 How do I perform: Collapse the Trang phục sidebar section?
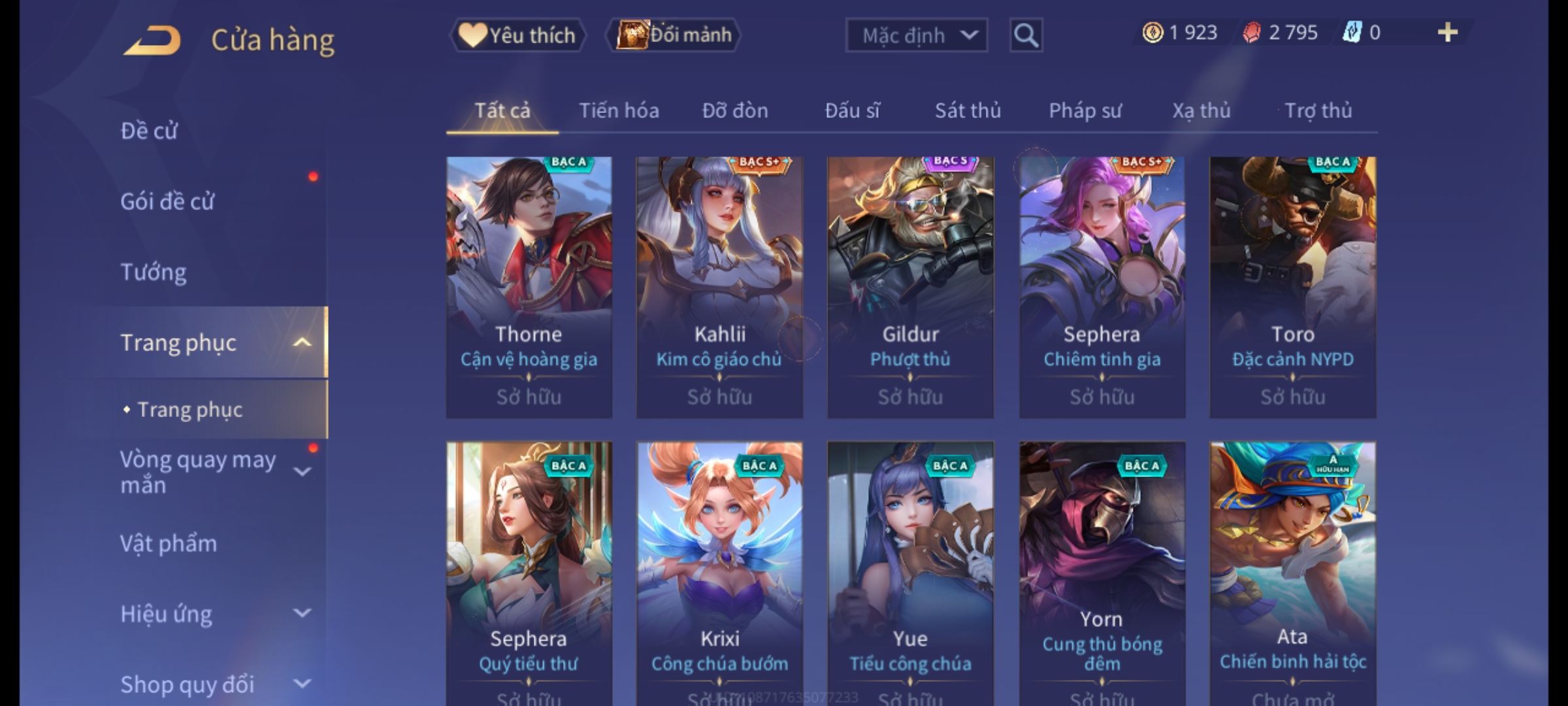(302, 343)
